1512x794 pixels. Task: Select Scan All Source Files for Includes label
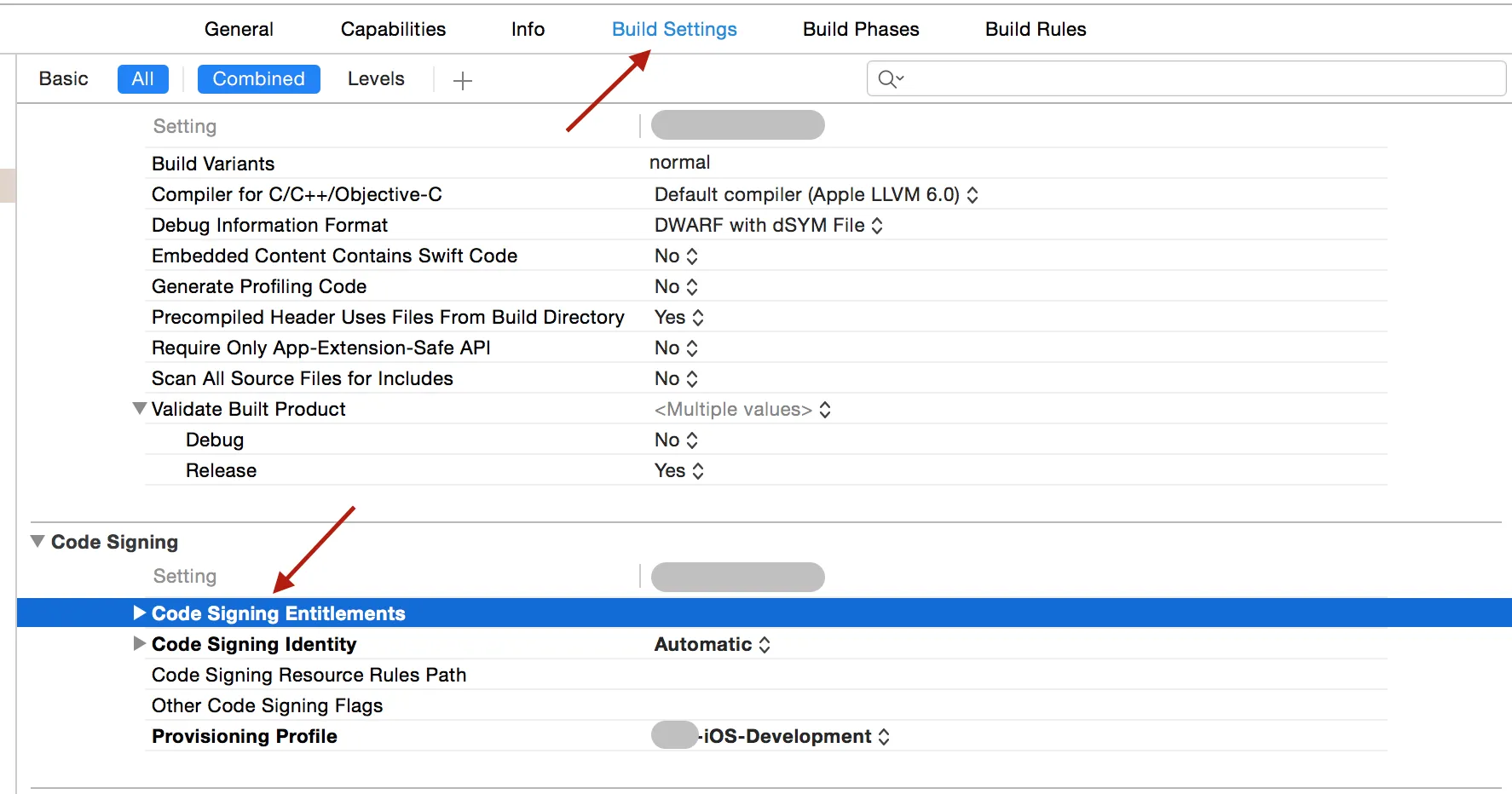(303, 378)
